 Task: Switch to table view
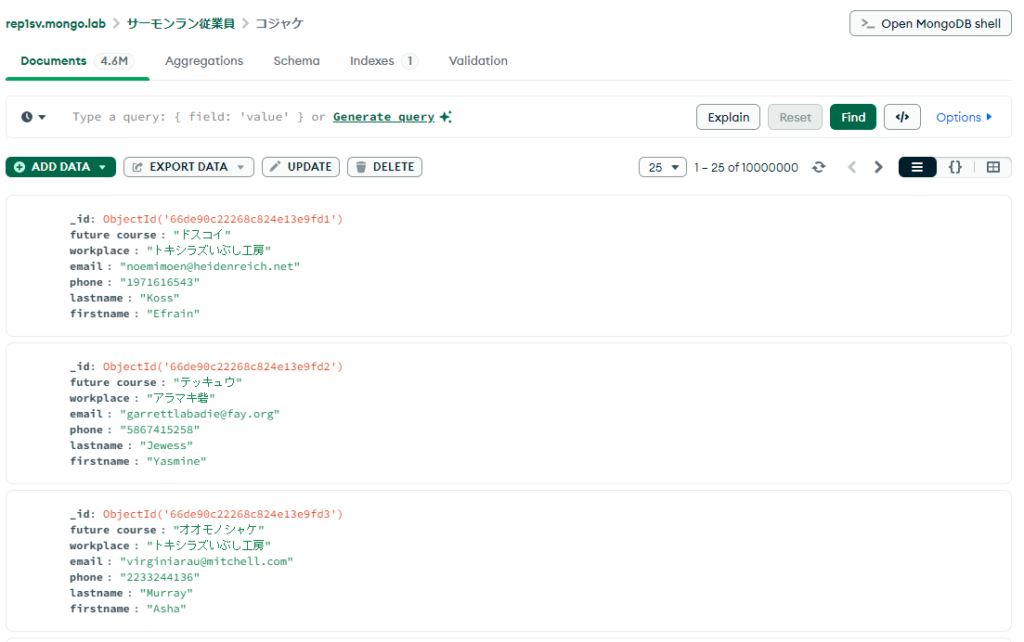click(x=992, y=167)
